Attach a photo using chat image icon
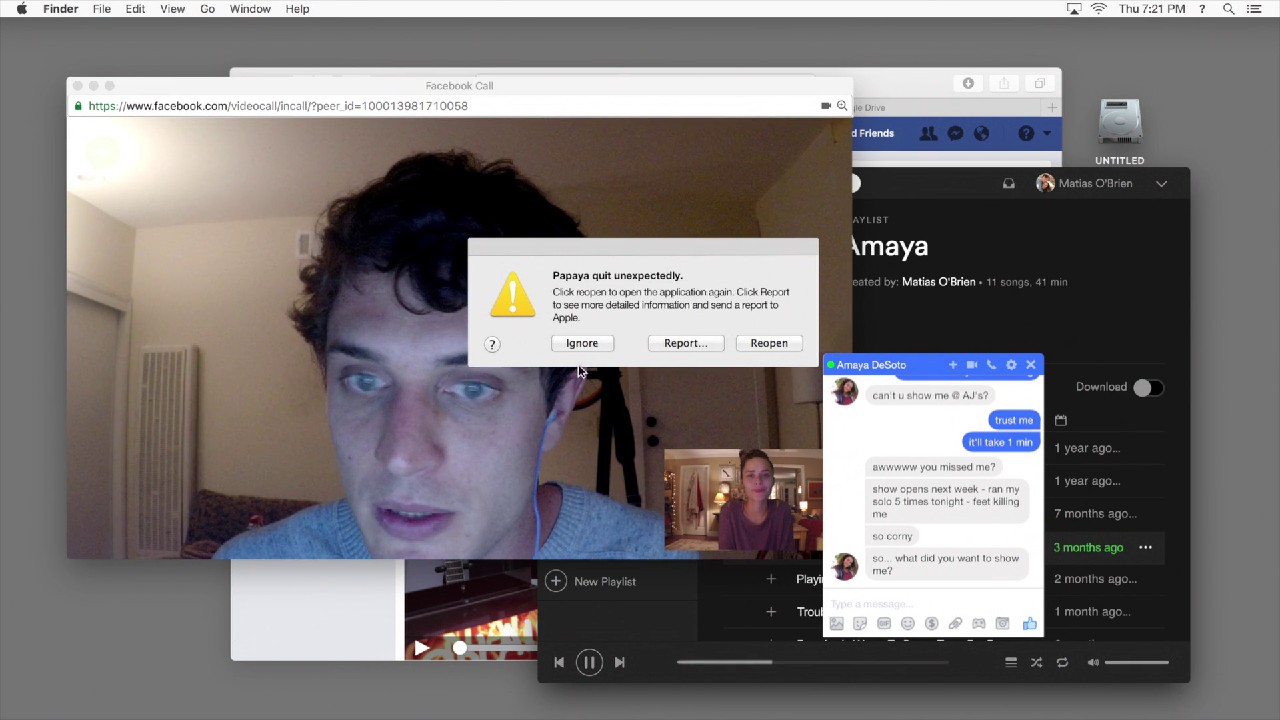This screenshot has height=720, width=1280. (837, 624)
